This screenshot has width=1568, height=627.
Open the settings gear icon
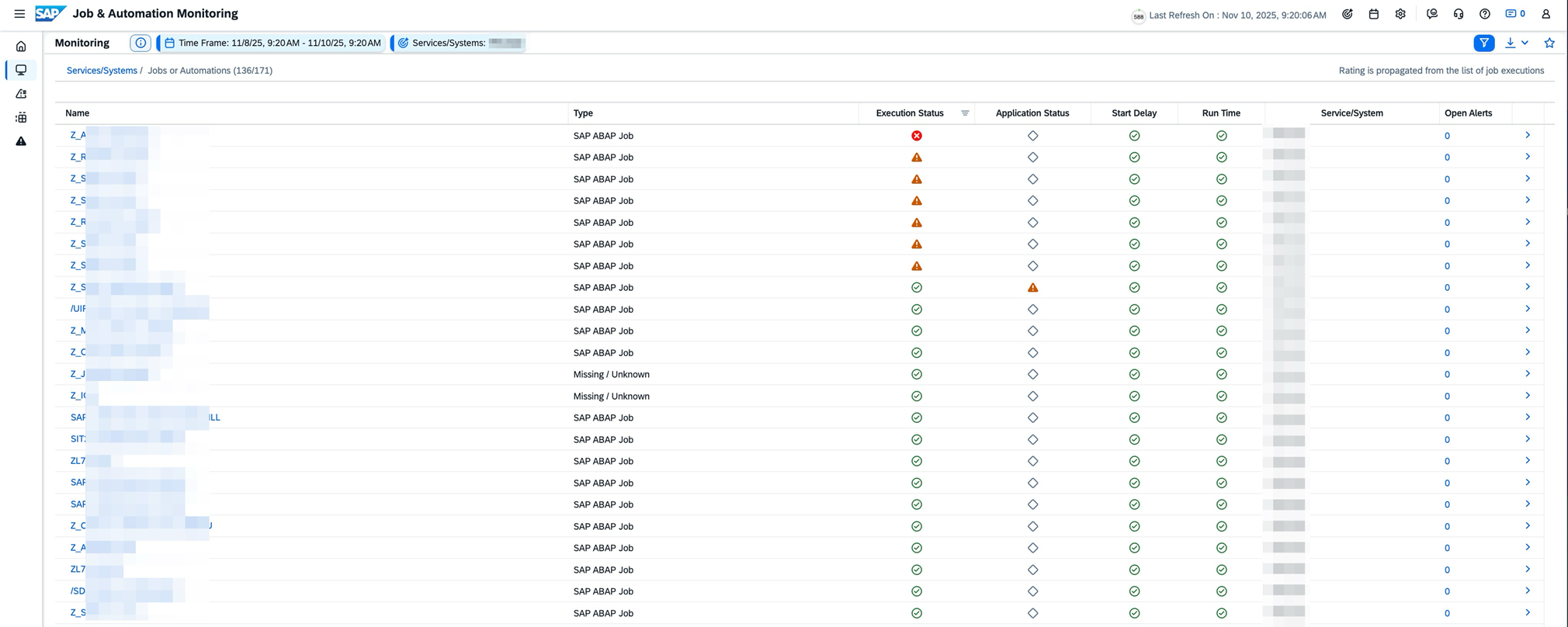click(1400, 14)
